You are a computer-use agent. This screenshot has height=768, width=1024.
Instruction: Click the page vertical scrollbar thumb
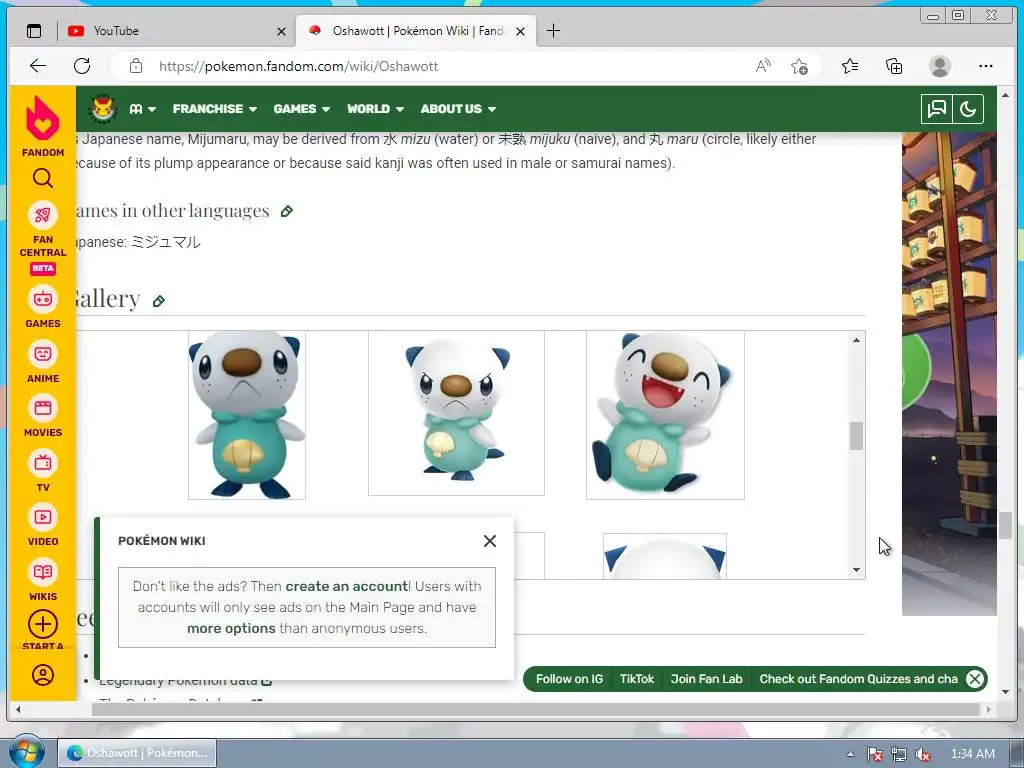[1005, 525]
